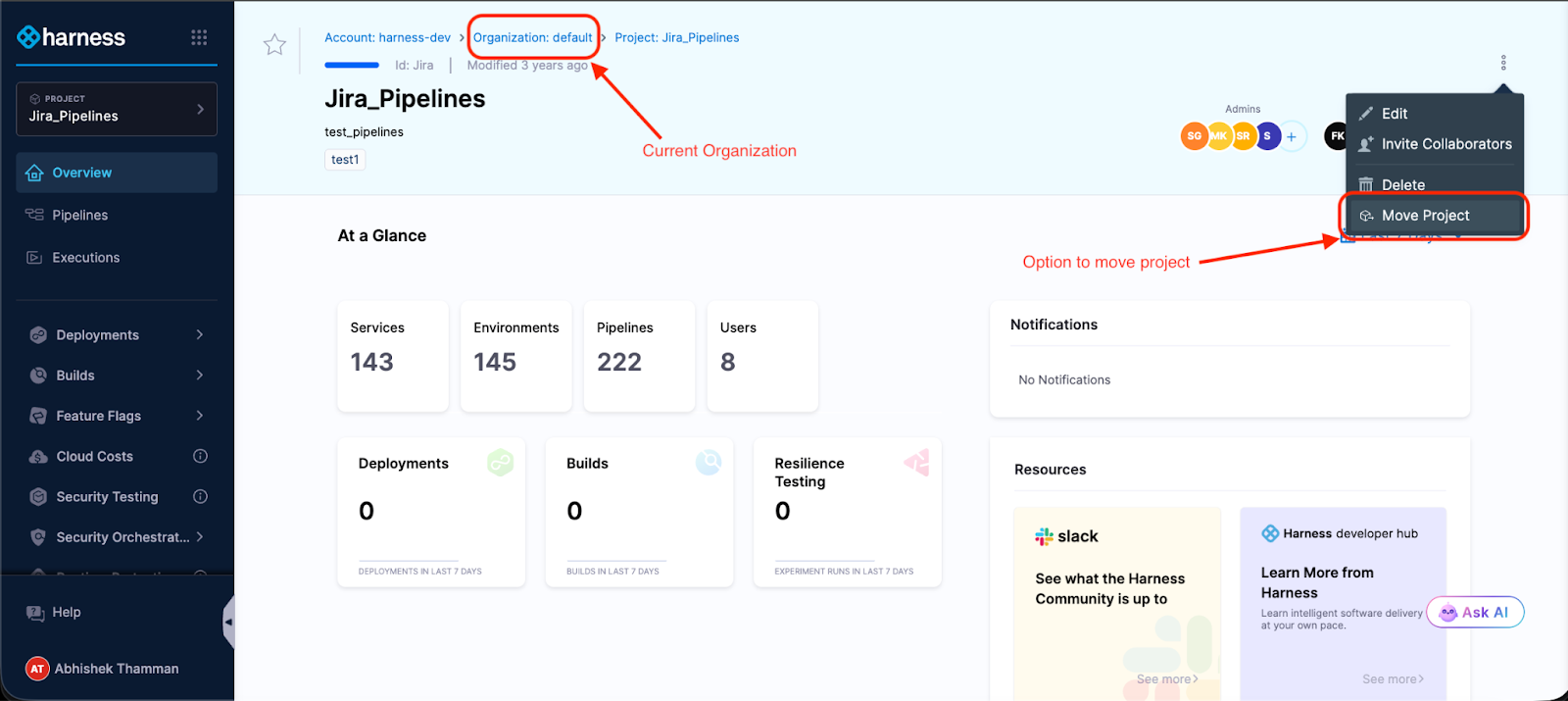Click the Pipelines sidebar icon
Viewport: 1568px width, 701px height.
[x=34, y=215]
